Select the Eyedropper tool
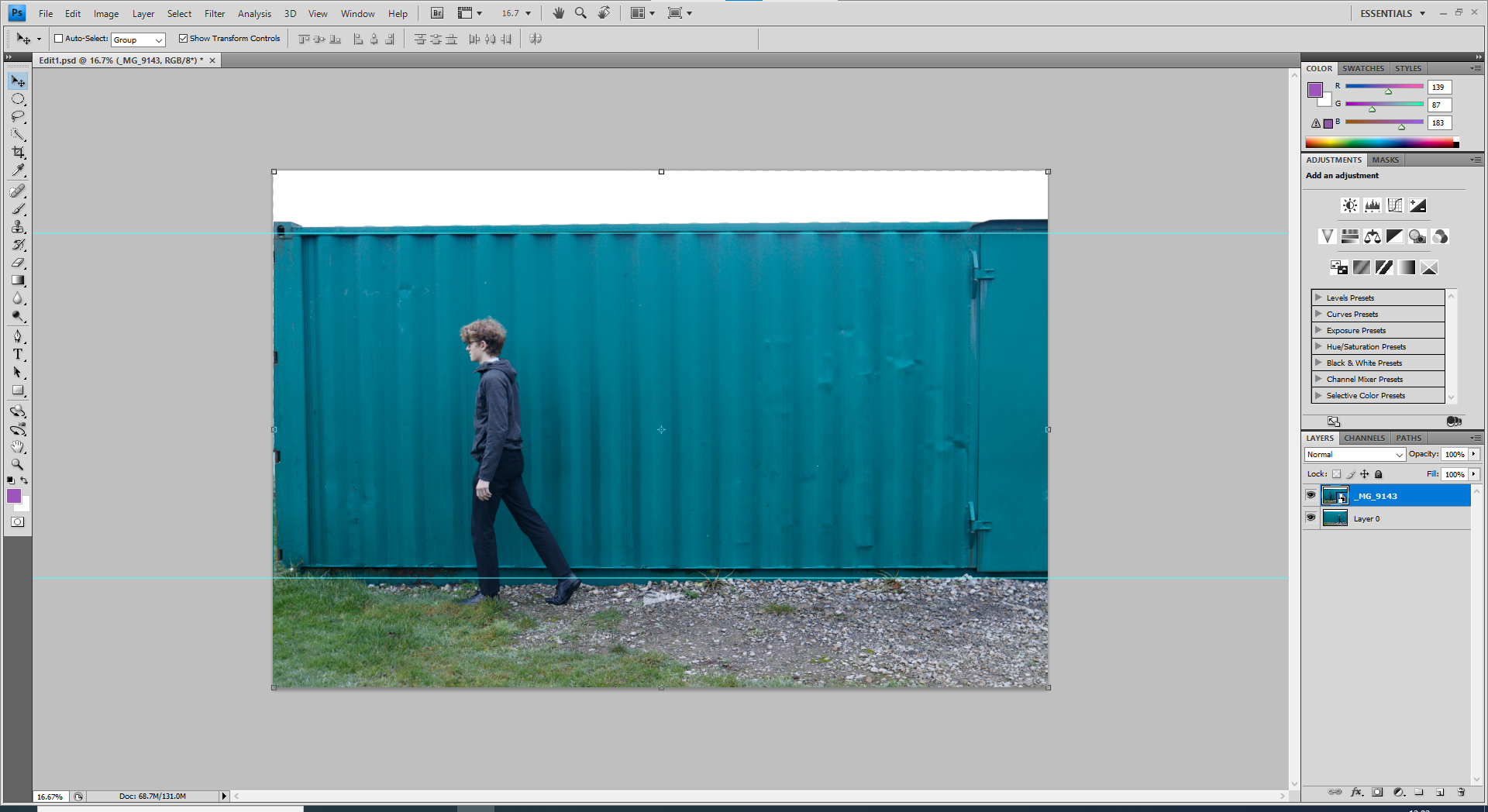This screenshot has height=812, width=1488. (18, 170)
